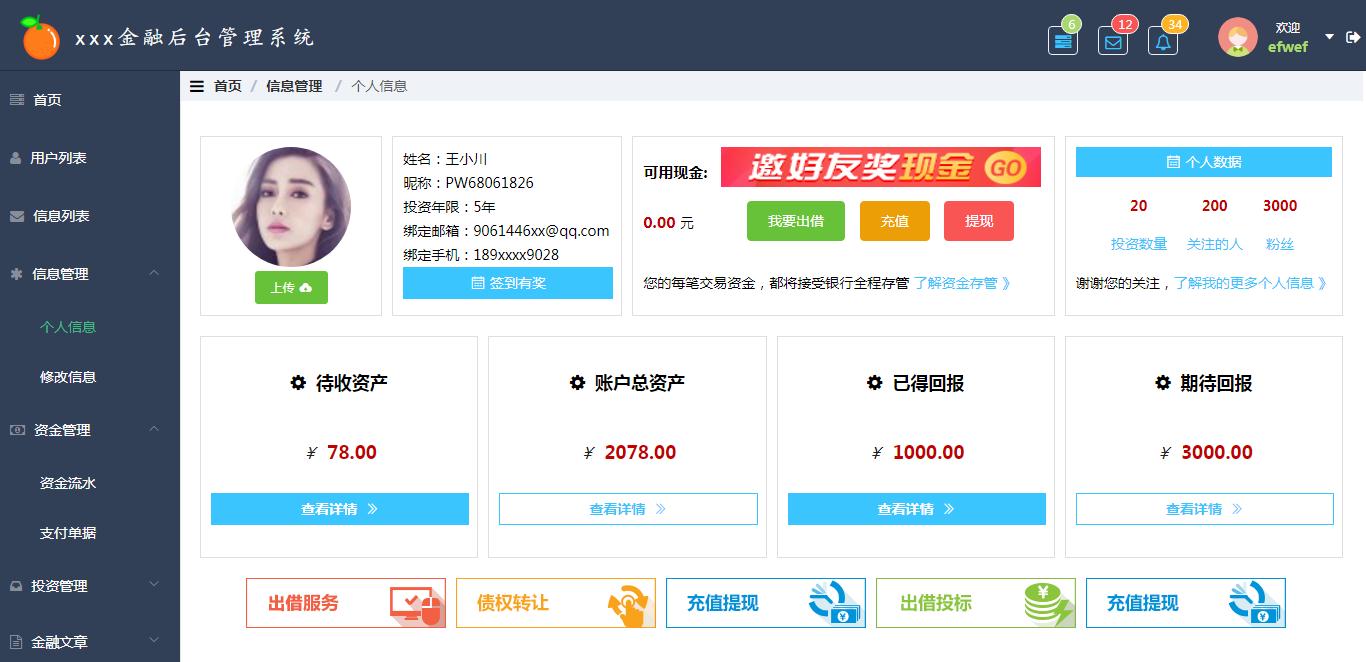Viewport: 1366px width, 662px height.
Task: Click the 出借投标 coin stack icon
Action: (x=1048, y=604)
